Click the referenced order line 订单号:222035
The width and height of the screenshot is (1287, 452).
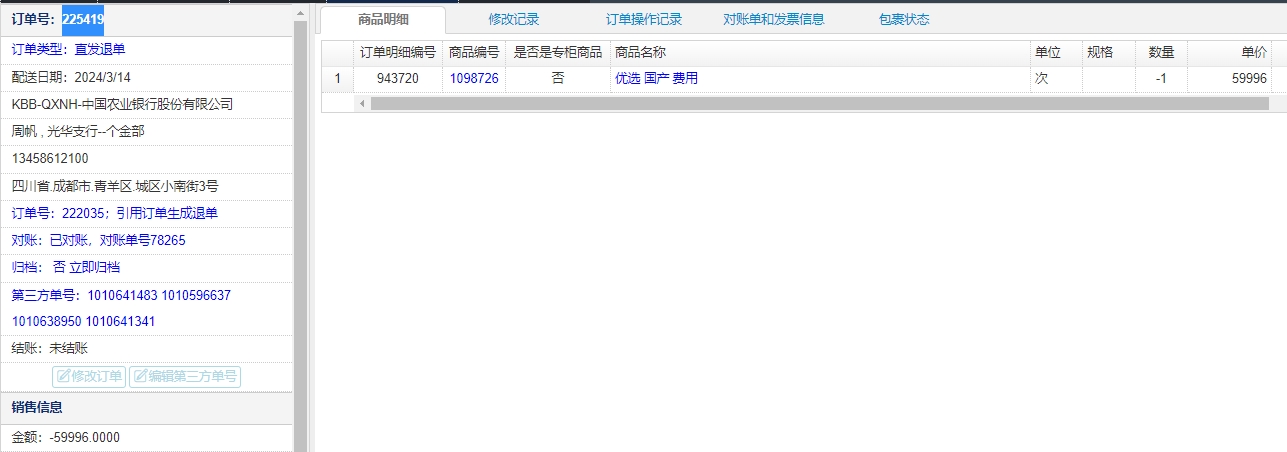[x=115, y=213]
